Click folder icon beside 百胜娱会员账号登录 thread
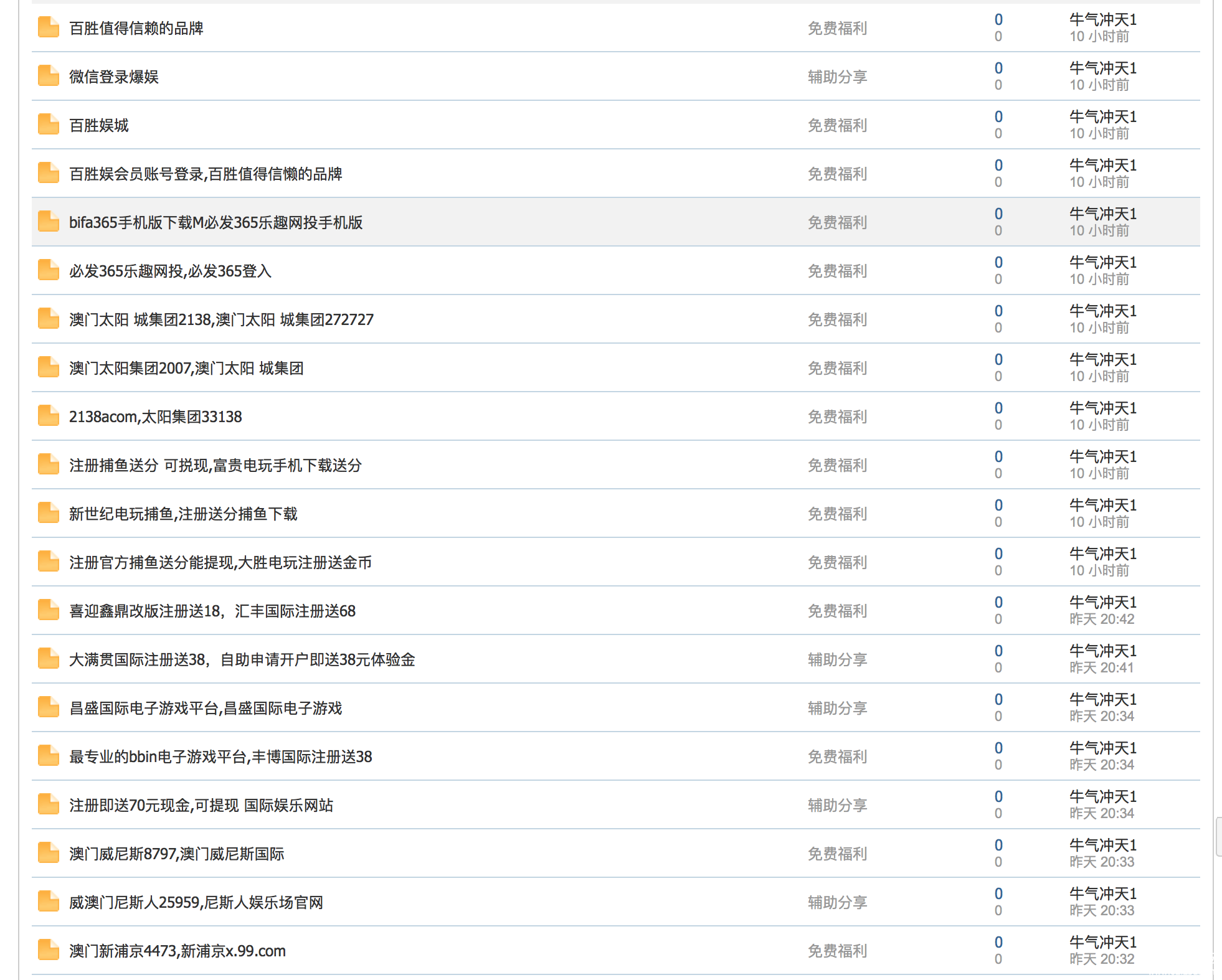The image size is (1222, 980). (49, 173)
